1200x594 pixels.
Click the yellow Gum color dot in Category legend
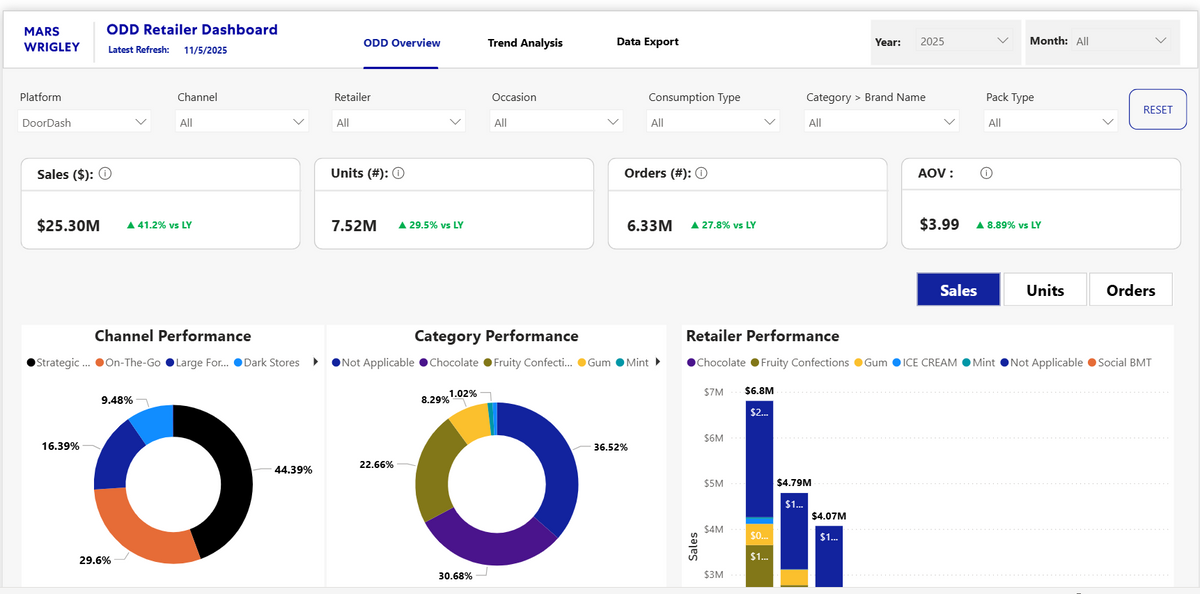[581, 361]
